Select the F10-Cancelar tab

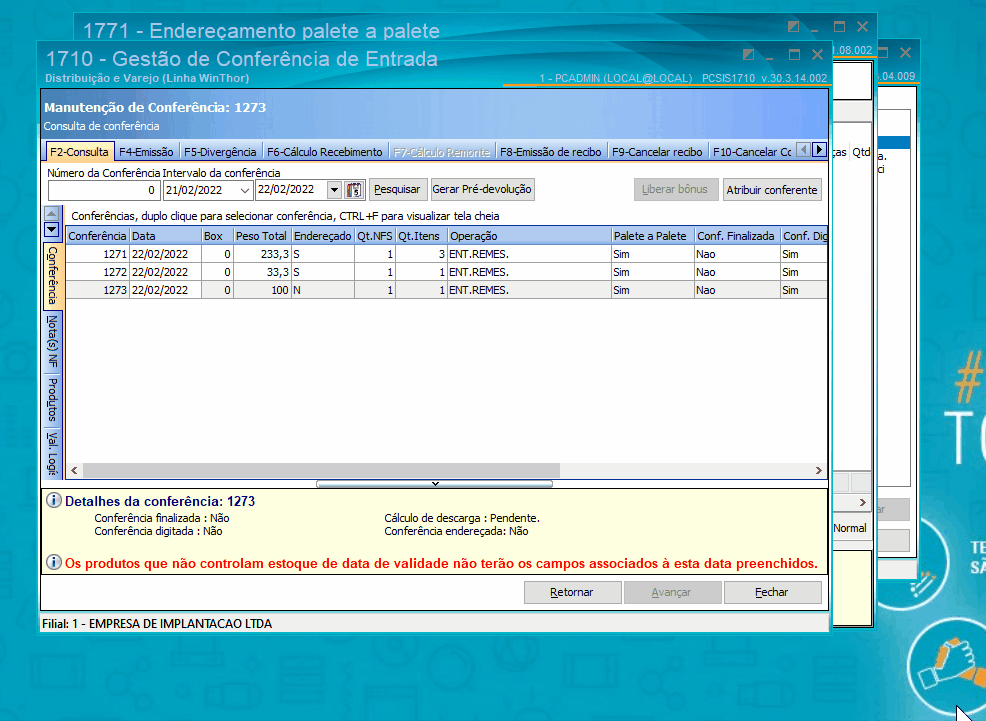pyautogui.click(x=752, y=151)
